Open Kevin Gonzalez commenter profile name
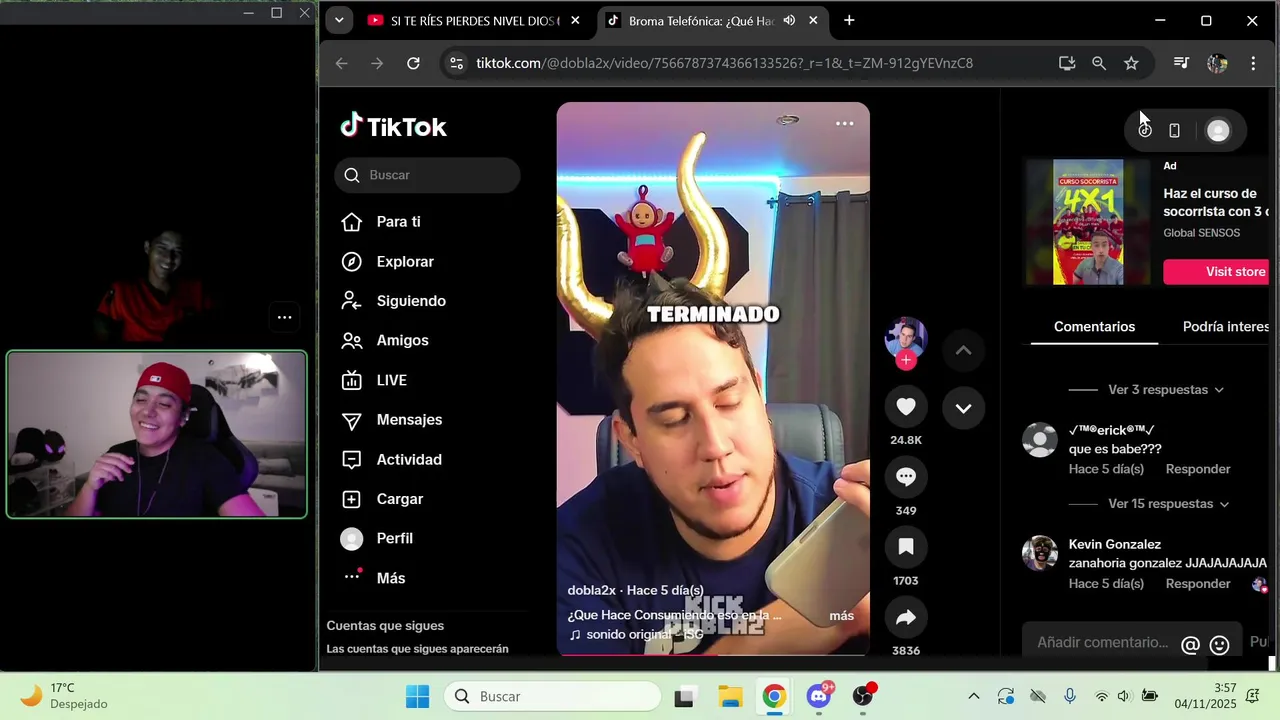This screenshot has width=1280, height=720. coord(1115,545)
